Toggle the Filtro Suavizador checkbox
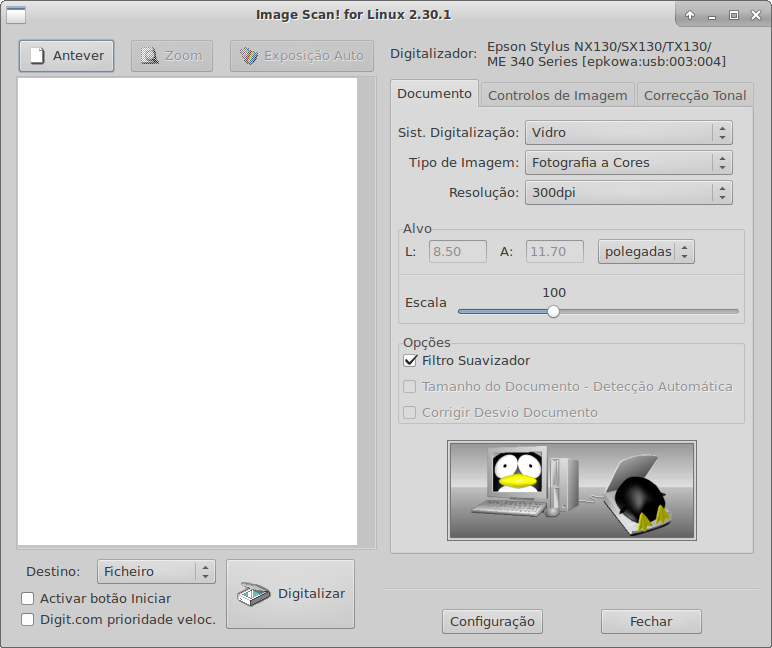Viewport: 772px width, 648px height. click(410, 360)
